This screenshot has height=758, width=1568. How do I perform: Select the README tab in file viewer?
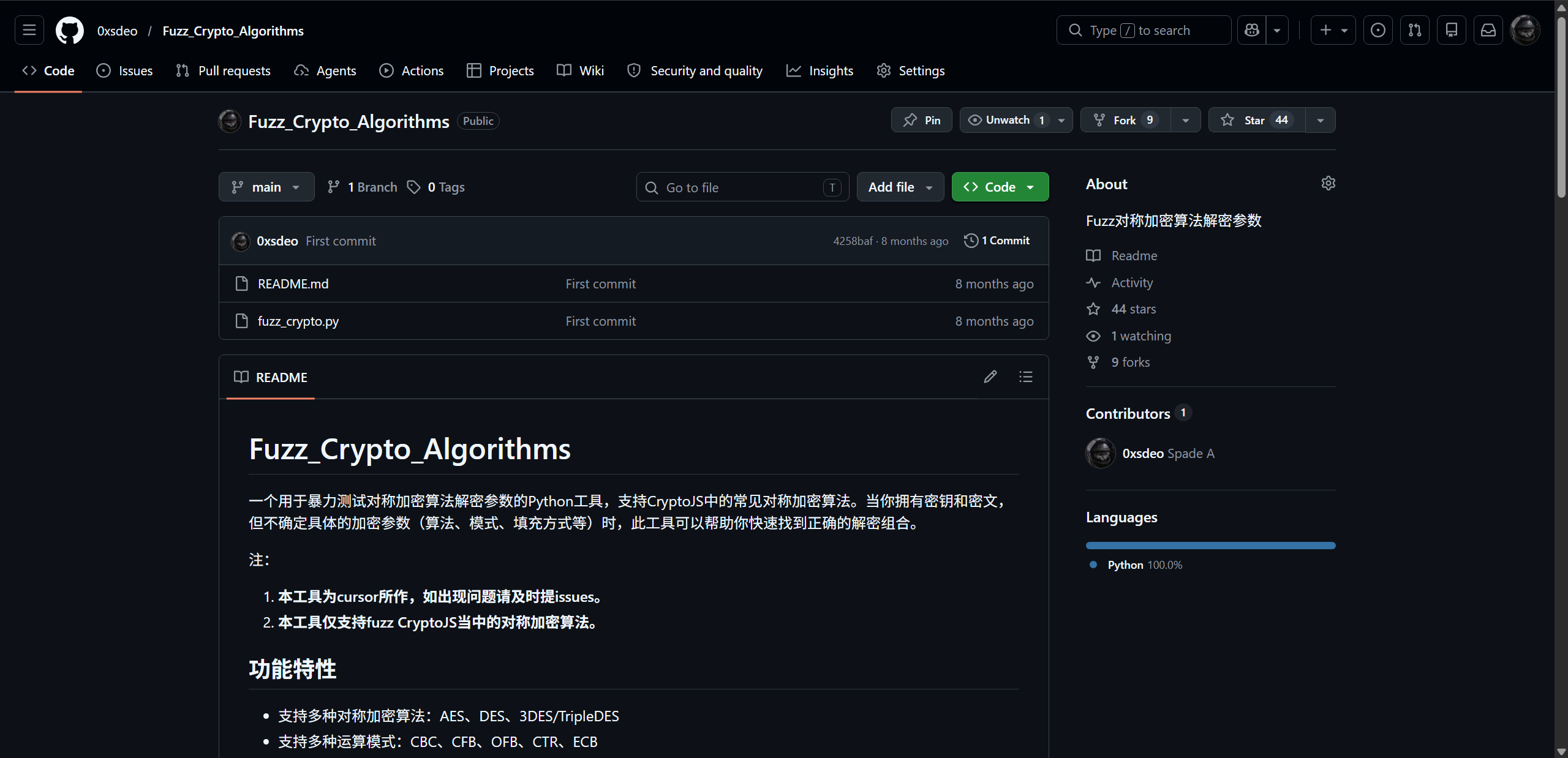(x=271, y=377)
